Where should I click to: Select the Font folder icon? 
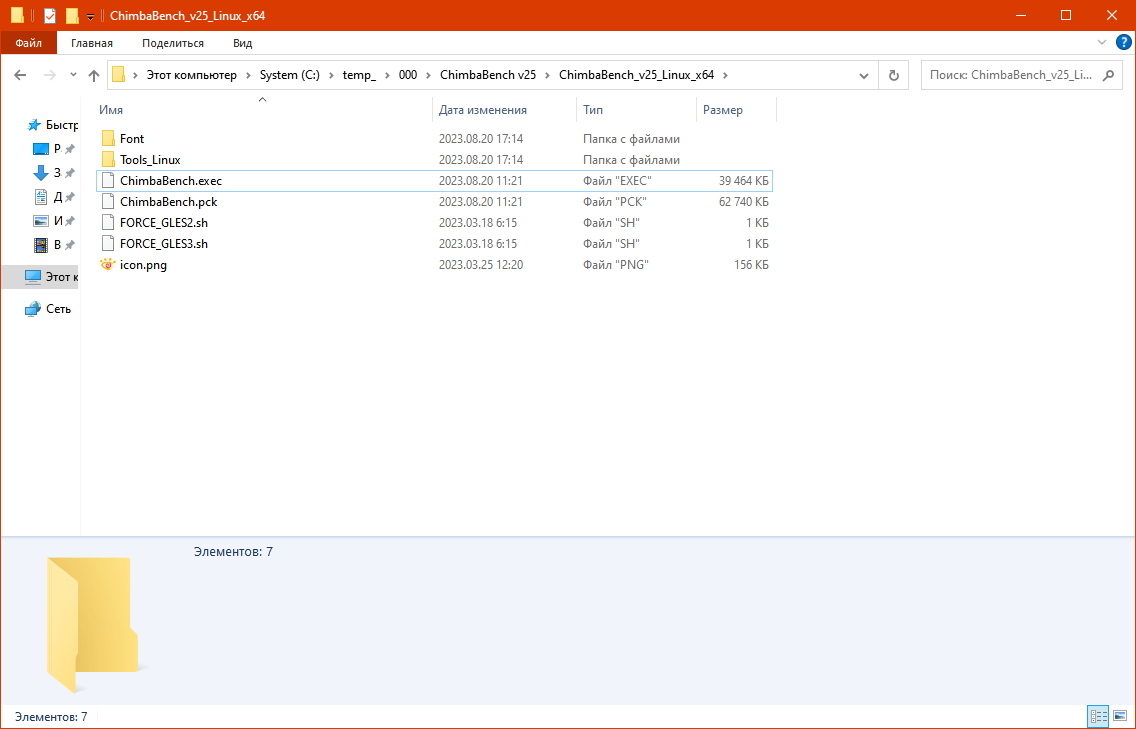point(108,138)
